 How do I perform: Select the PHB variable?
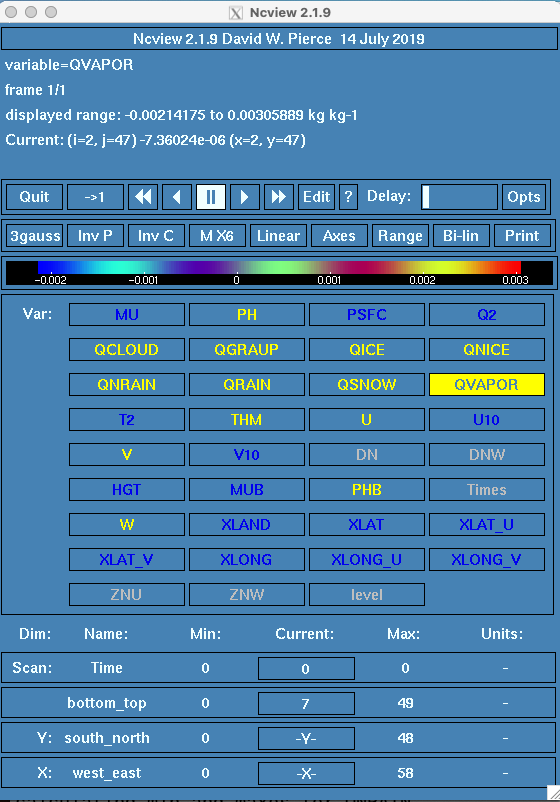[367, 489]
